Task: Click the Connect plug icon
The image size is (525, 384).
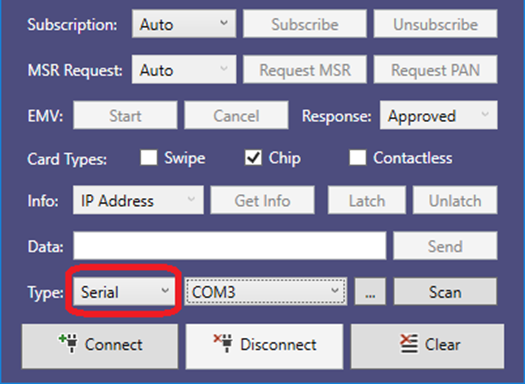Action: [x=68, y=343]
